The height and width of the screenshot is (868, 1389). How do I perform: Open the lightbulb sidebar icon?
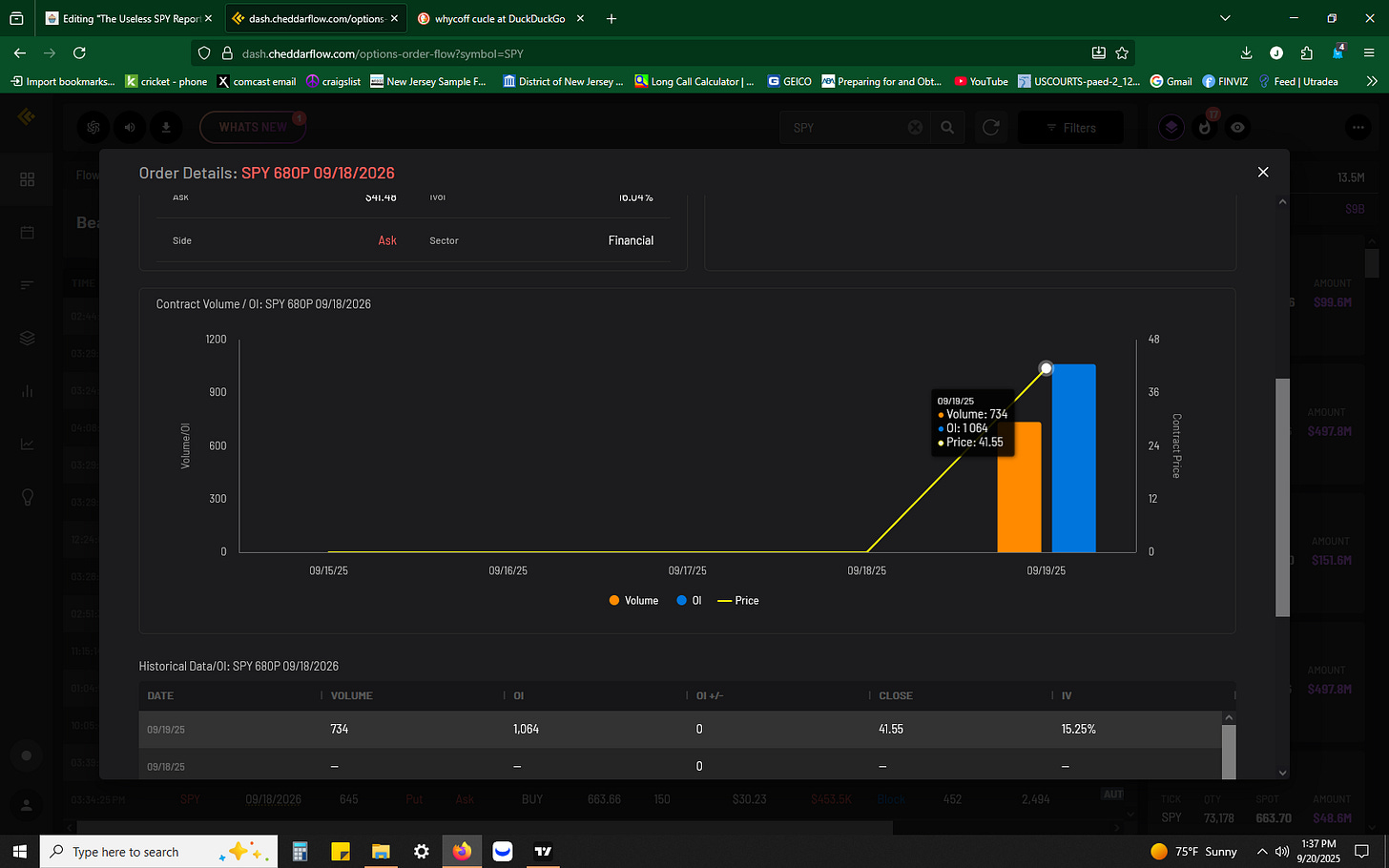point(27,497)
